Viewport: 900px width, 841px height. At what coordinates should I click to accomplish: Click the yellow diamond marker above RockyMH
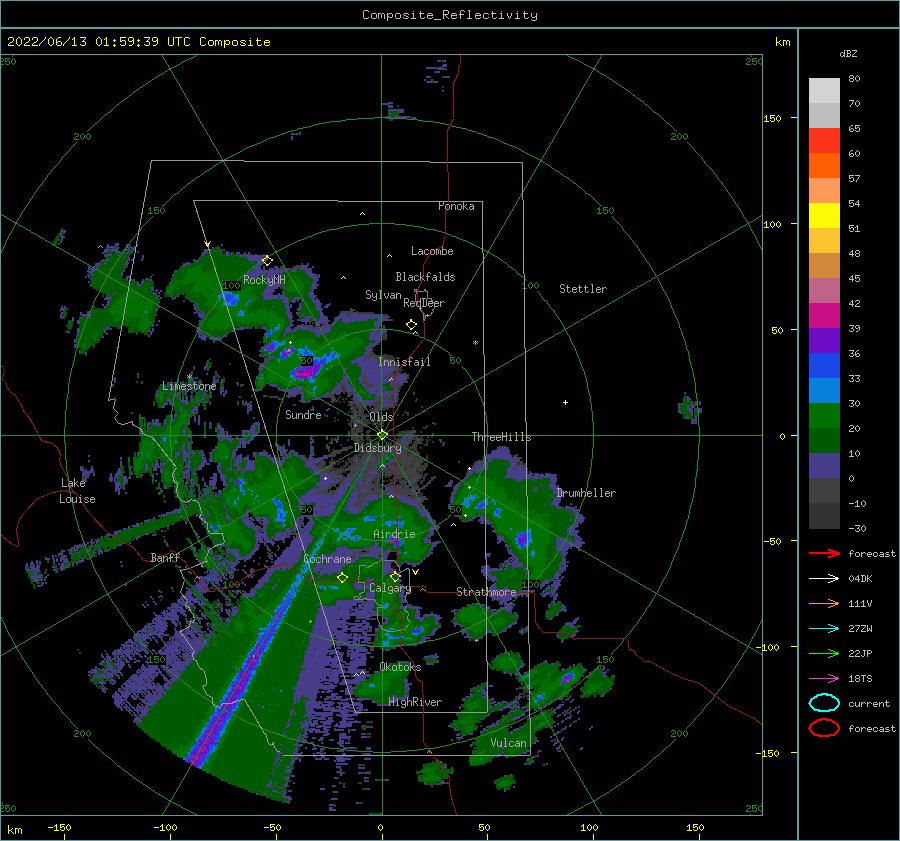(x=267, y=261)
